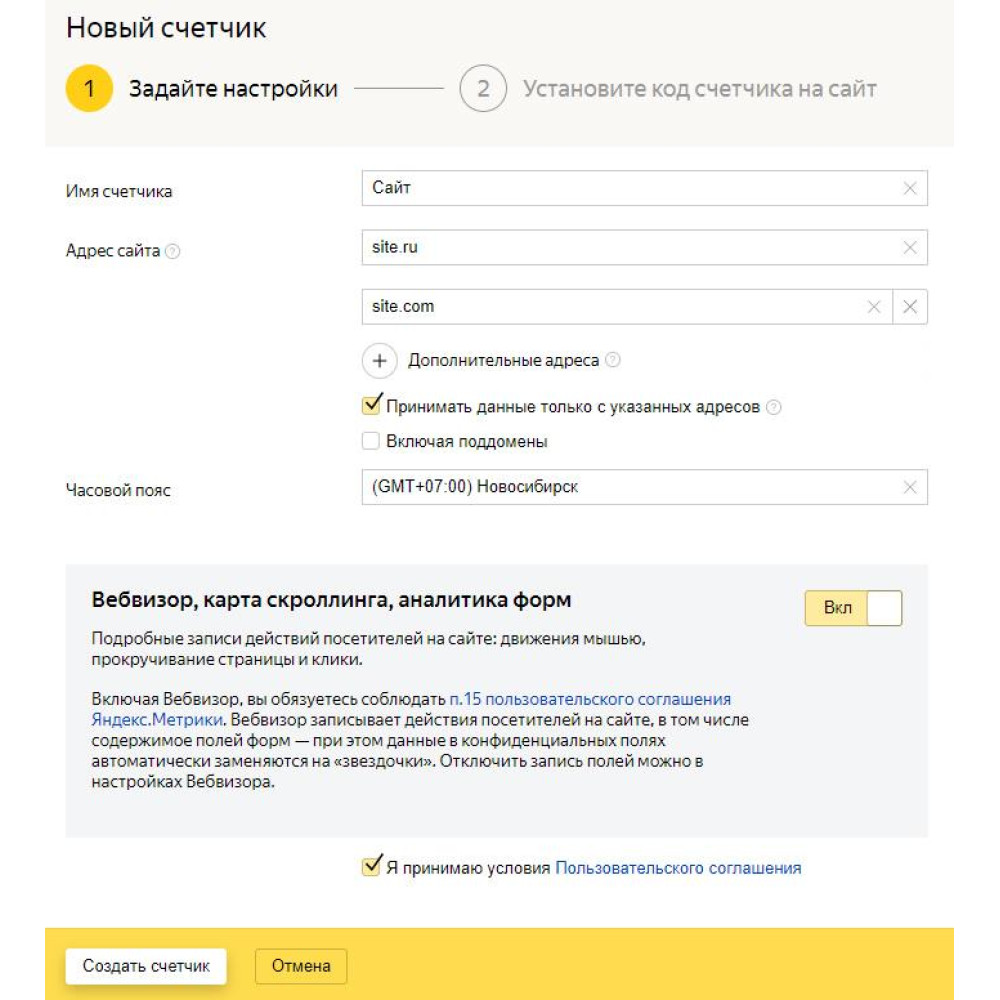Clear the counter name field
The height and width of the screenshot is (1000, 1000).
point(909,188)
